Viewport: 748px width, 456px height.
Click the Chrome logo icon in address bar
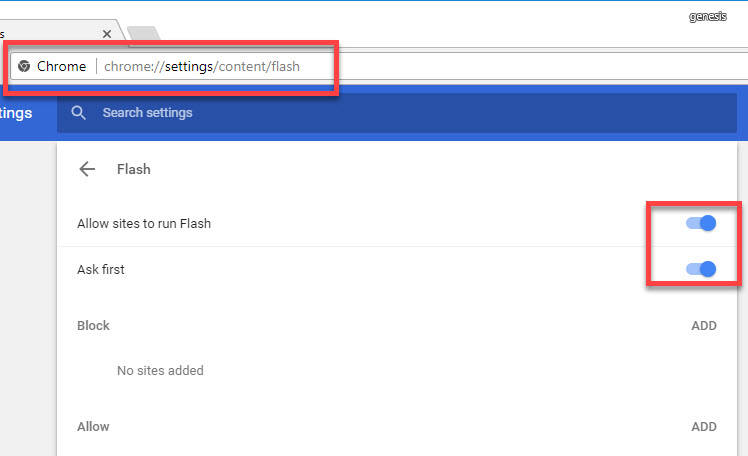[24, 66]
